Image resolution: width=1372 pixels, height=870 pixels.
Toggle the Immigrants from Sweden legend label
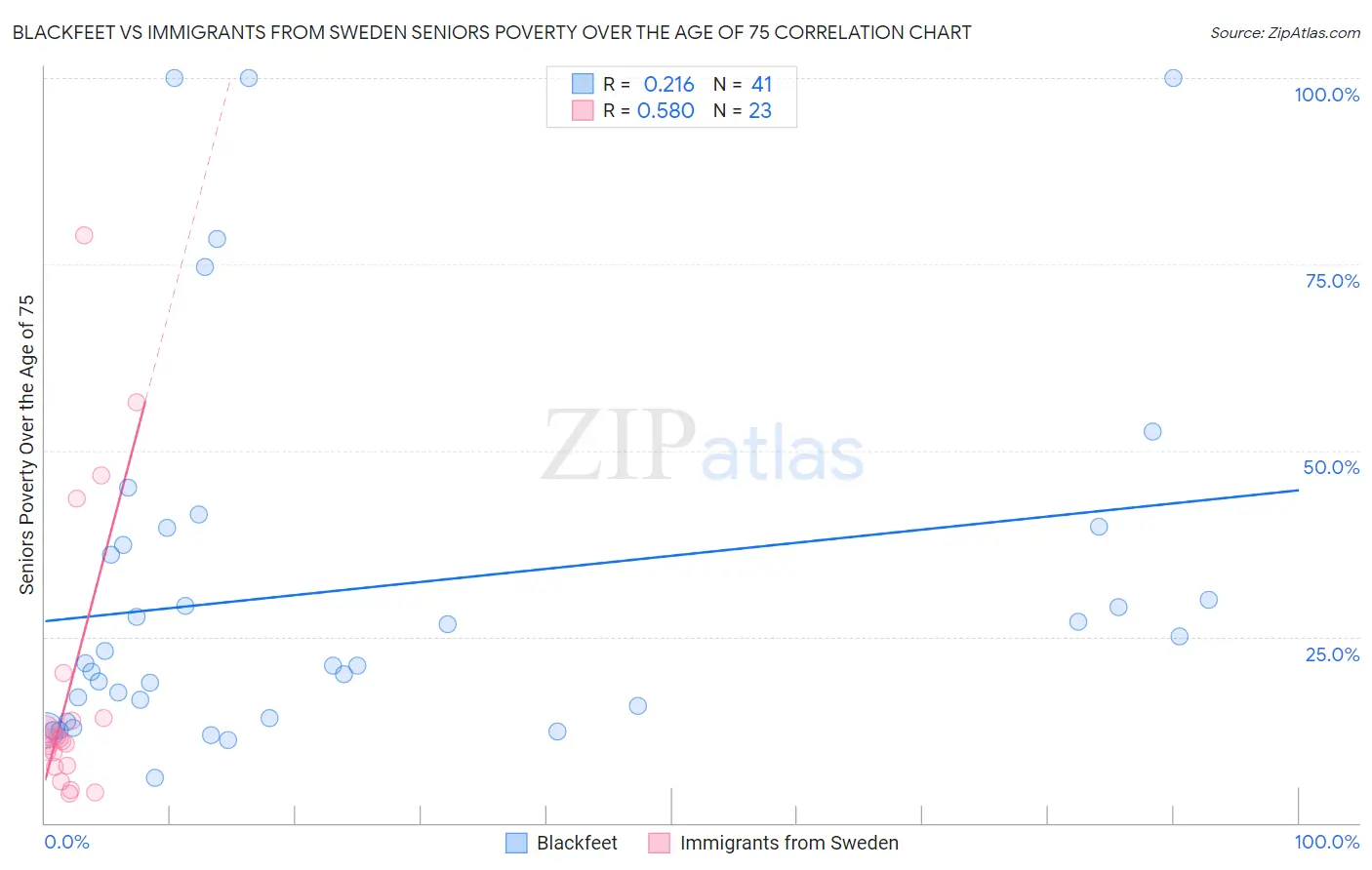pyautogui.click(x=788, y=843)
